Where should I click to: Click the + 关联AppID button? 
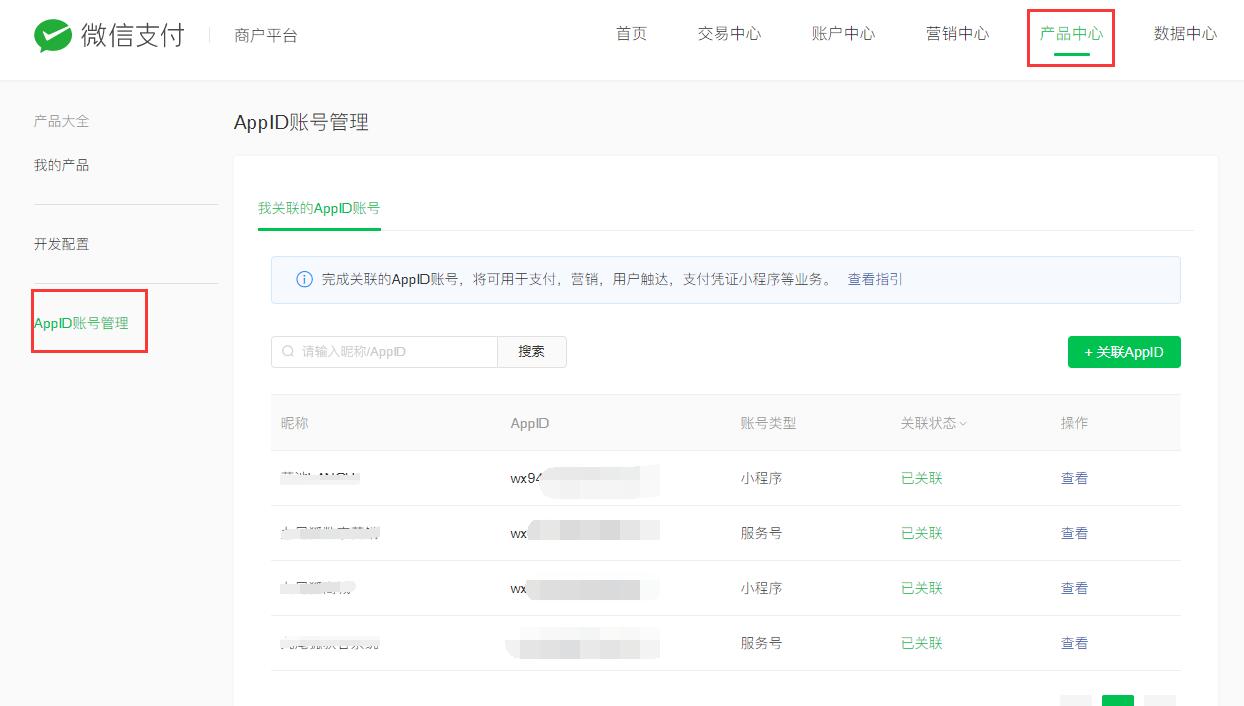click(1124, 352)
